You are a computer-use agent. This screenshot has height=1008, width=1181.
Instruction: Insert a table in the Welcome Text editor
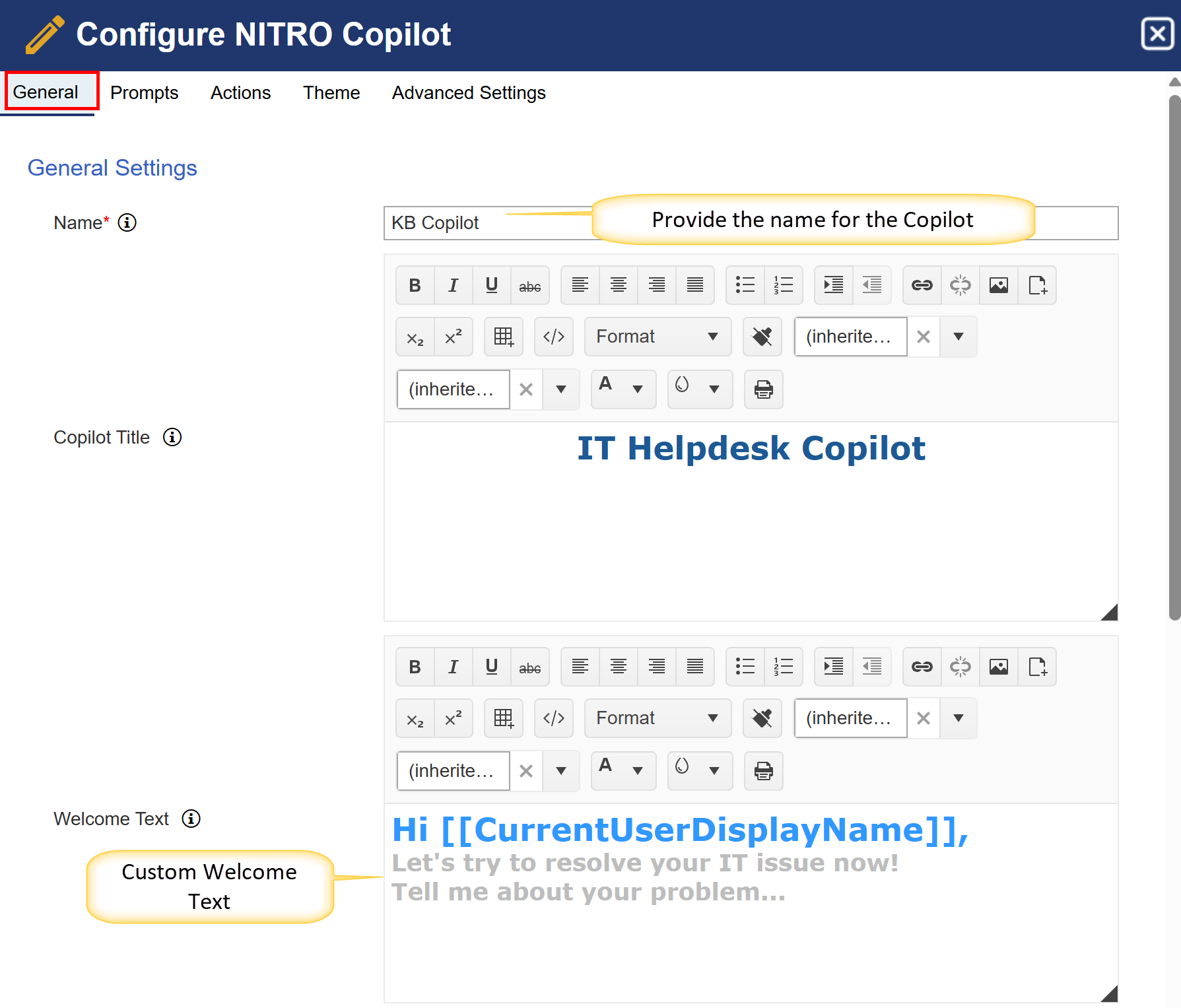click(503, 718)
